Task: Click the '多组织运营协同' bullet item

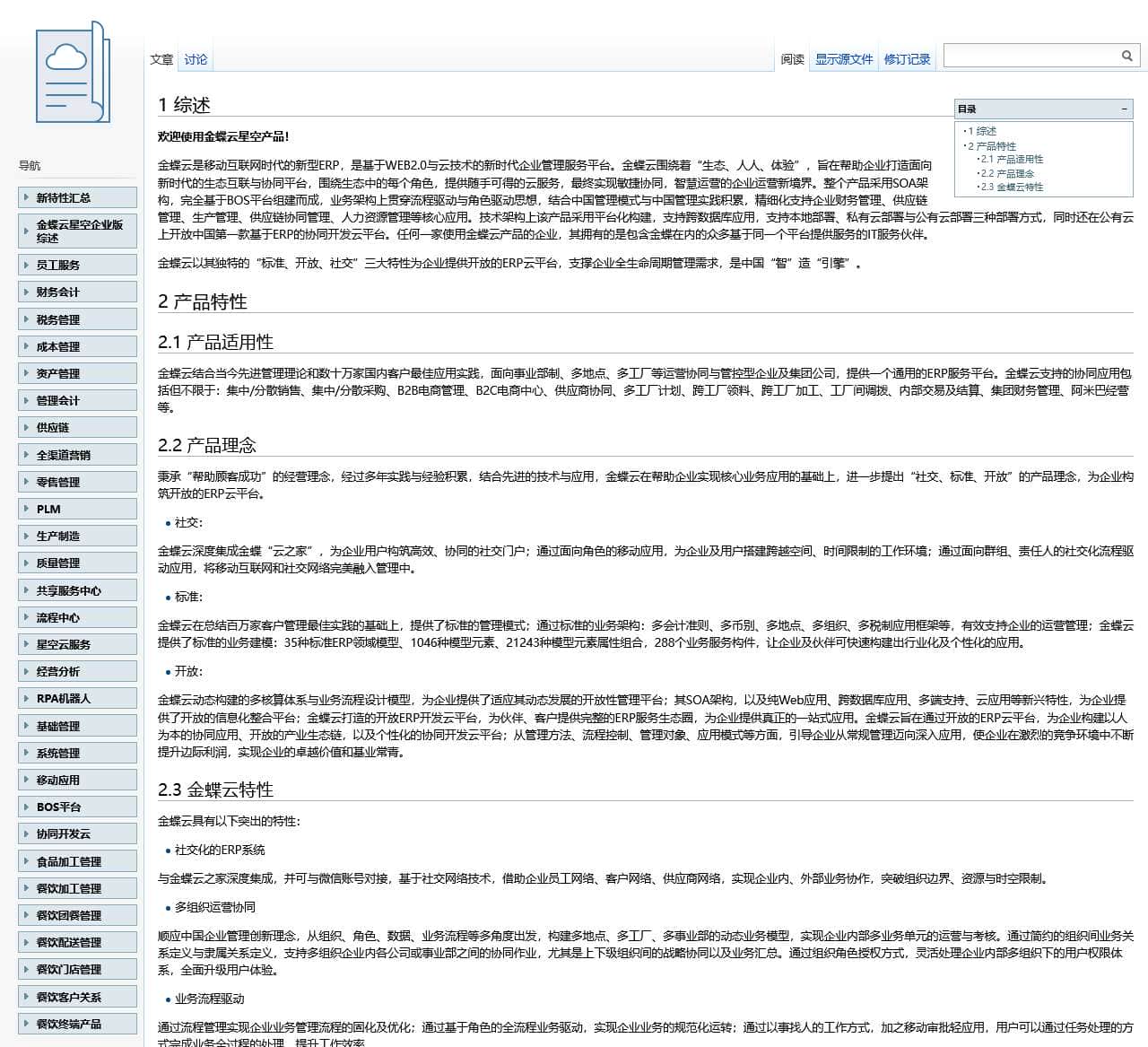Action: point(214,907)
